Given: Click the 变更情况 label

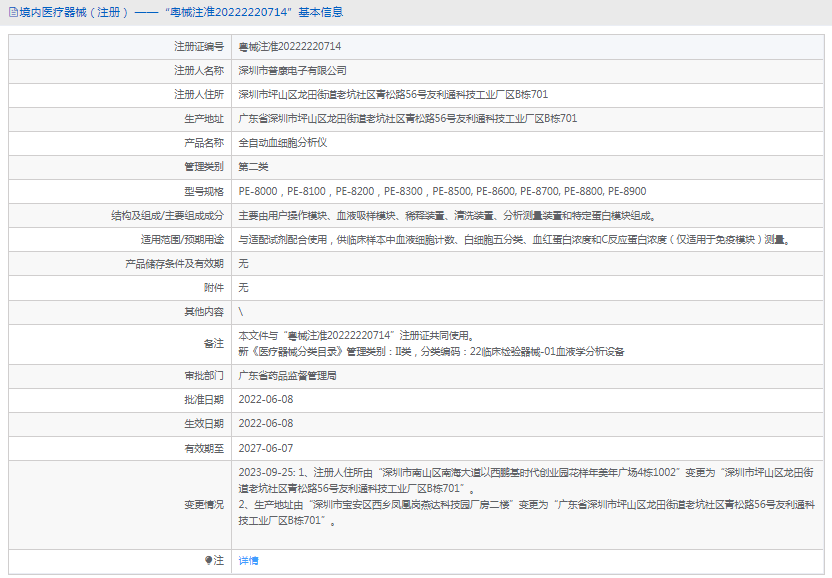Looking at the screenshot, I should pyautogui.click(x=204, y=505).
